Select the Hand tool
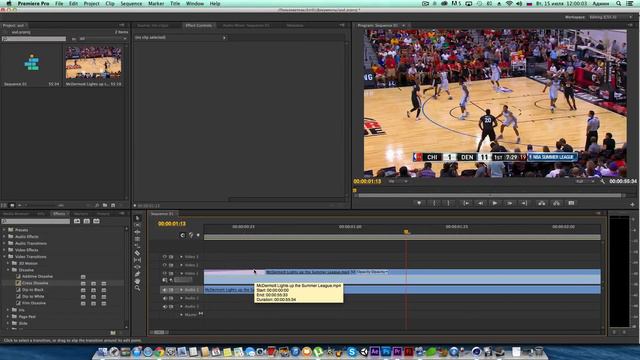The width and height of the screenshot is (640, 360). point(138,281)
